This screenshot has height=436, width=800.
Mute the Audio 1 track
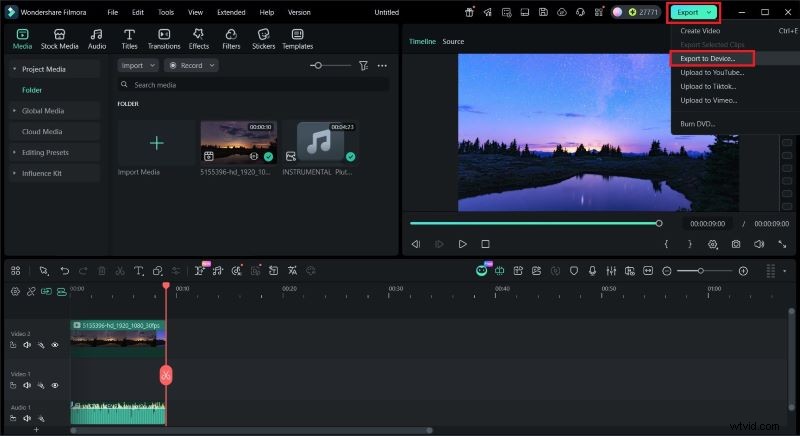(27, 419)
